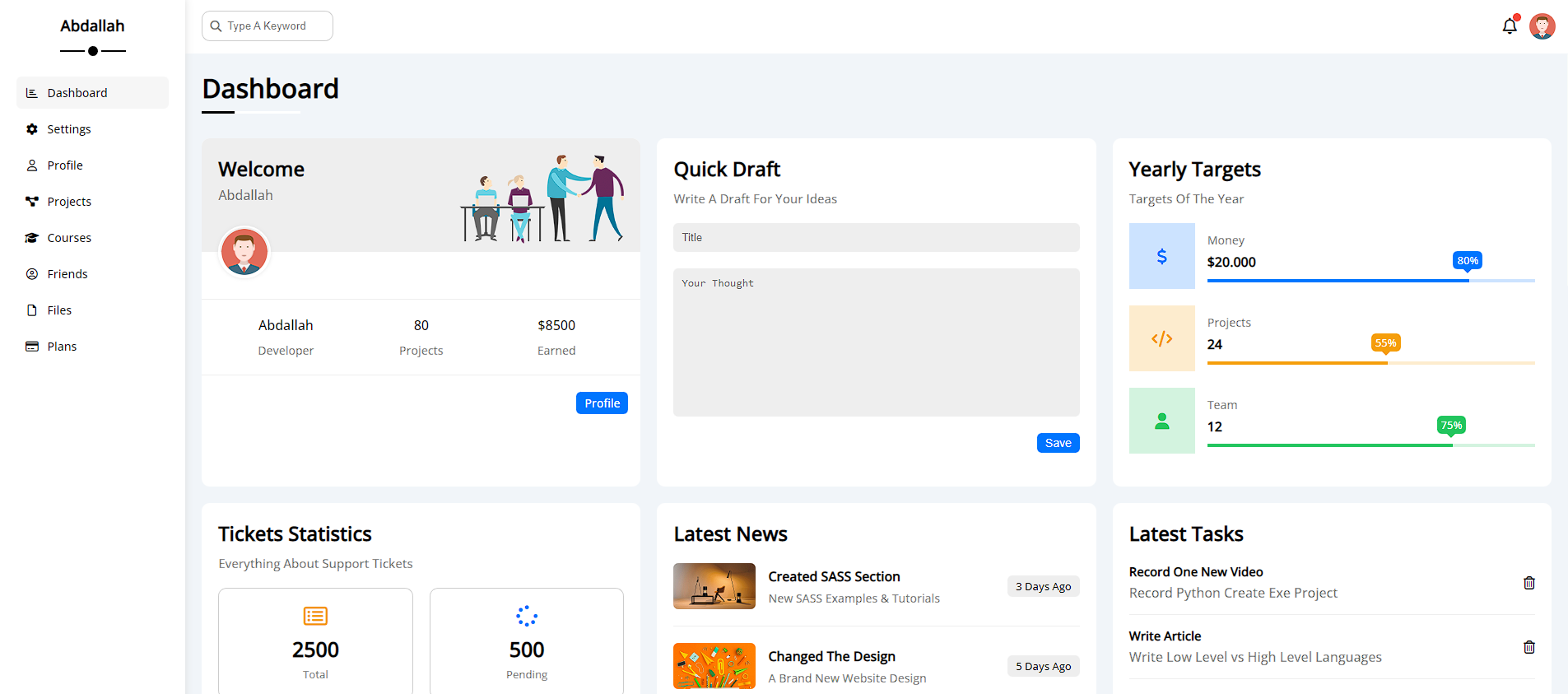Click the 55% projects badge
The height and width of the screenshot is (694, 1568).
coord(1386,343)
